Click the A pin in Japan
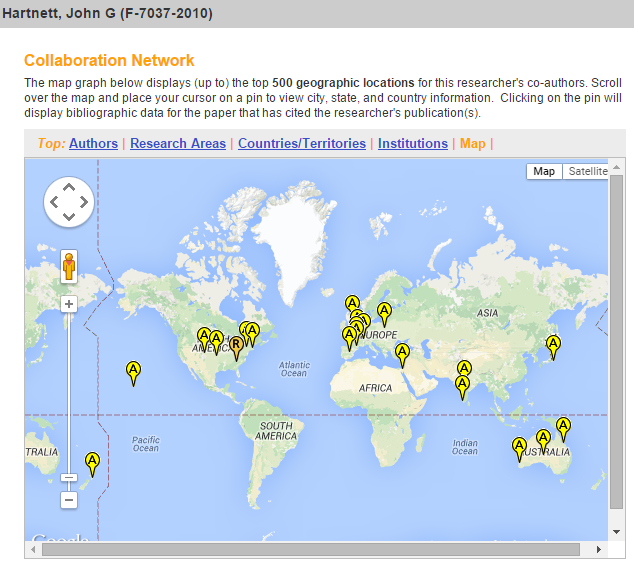The image size is (634, 565). (x=553, y=346)
